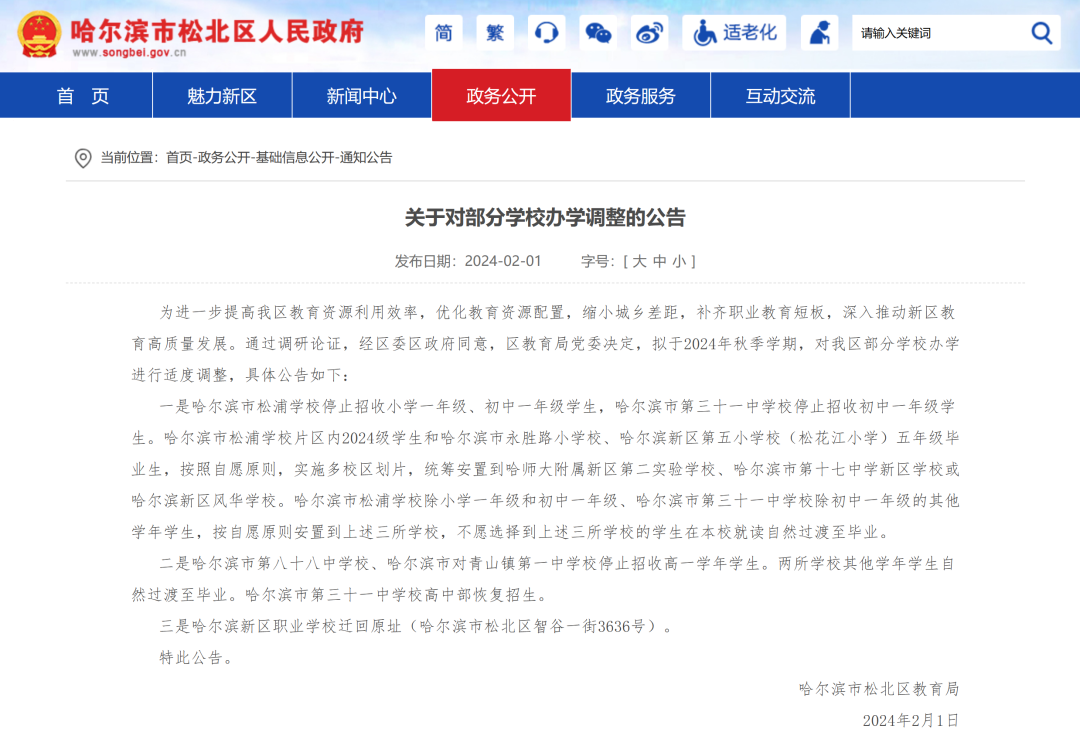Select the 互动交流 navigation tab
Screen dimensions: 1080x739
[x=780, y=96]
